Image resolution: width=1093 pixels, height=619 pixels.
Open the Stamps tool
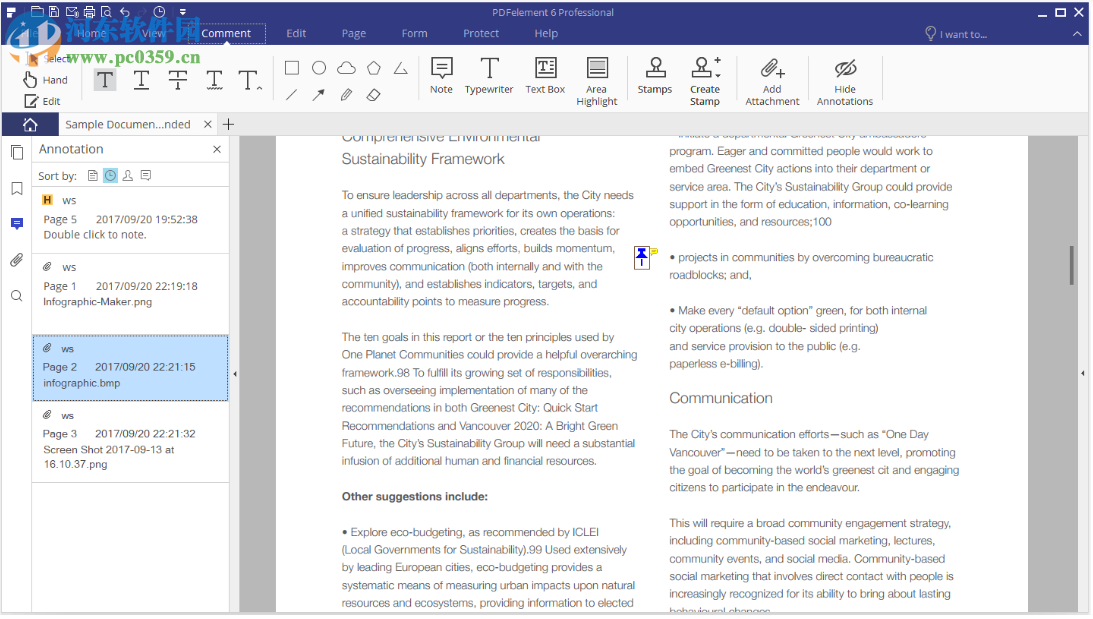(655, 76)
